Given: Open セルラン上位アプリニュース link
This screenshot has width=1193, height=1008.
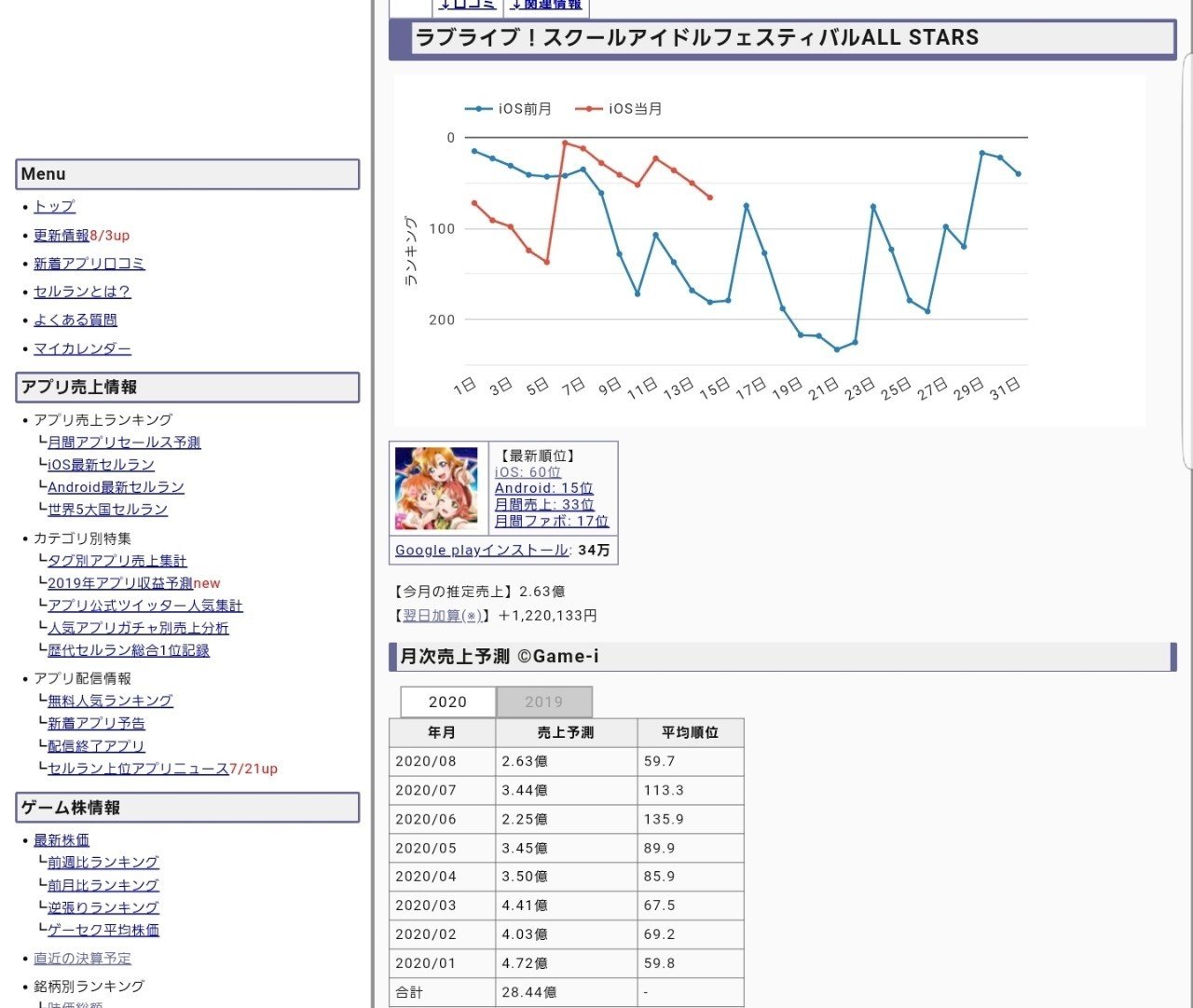Looking at the screenshot, I should (138, 769).
